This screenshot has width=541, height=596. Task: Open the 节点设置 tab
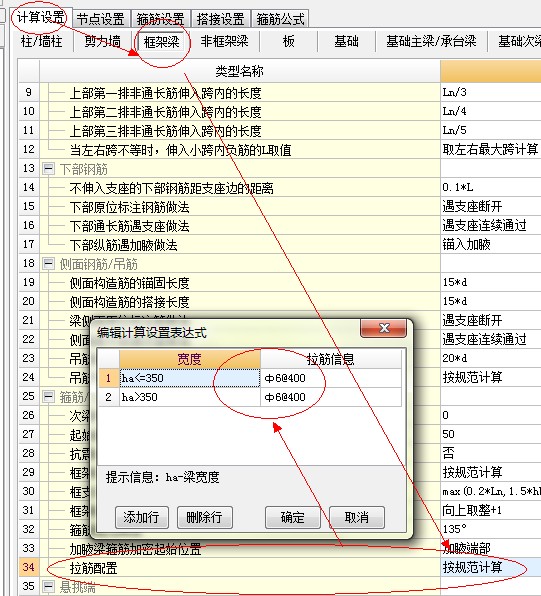(x=100, y=19)
